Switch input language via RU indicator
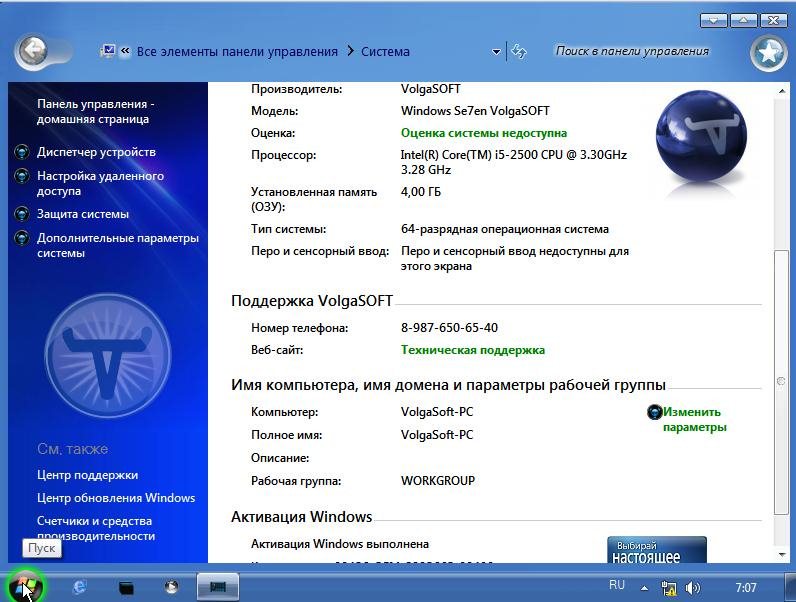Image resolution: width=796 pixels, height=602 pixels. pos(617,585)
